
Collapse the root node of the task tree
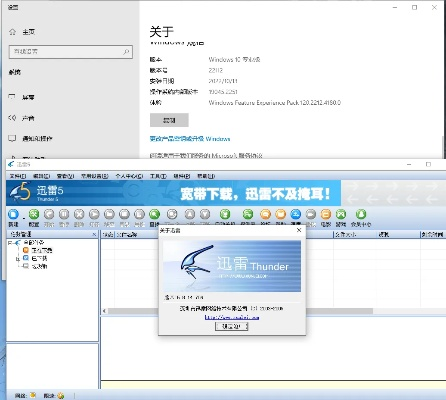(10, 243)
